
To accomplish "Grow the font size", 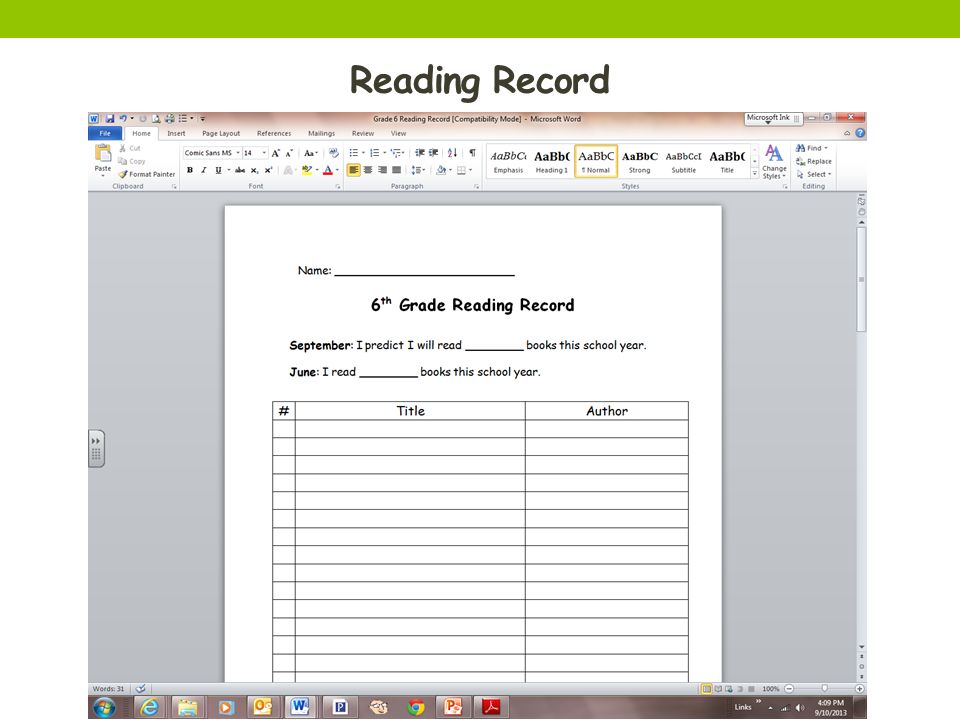I will pos(276,153).
